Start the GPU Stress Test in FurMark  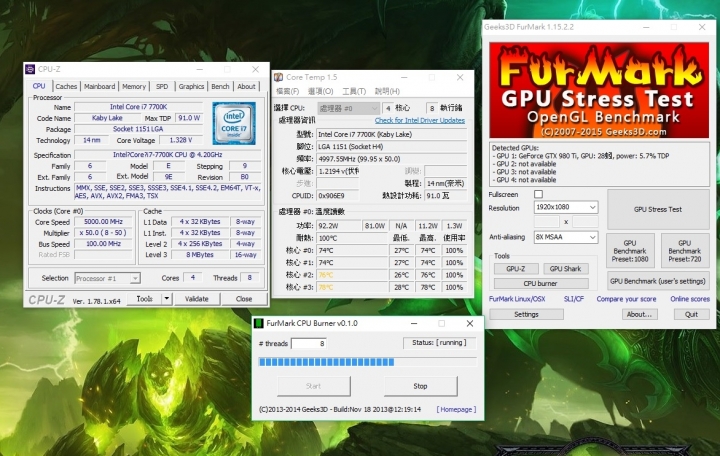click(658, 209)
